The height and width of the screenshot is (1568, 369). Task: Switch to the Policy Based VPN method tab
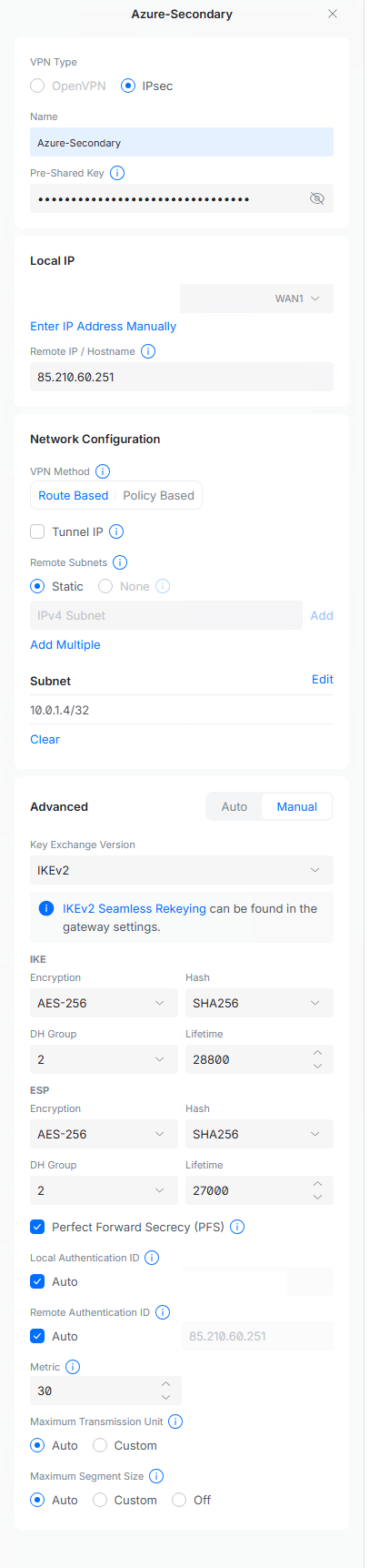pos(159,495)
